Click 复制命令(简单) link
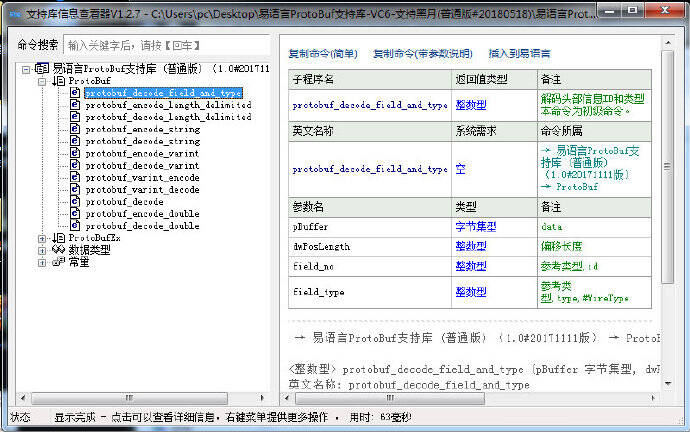Viewport: 690px width, 432px height. [323, 54]
